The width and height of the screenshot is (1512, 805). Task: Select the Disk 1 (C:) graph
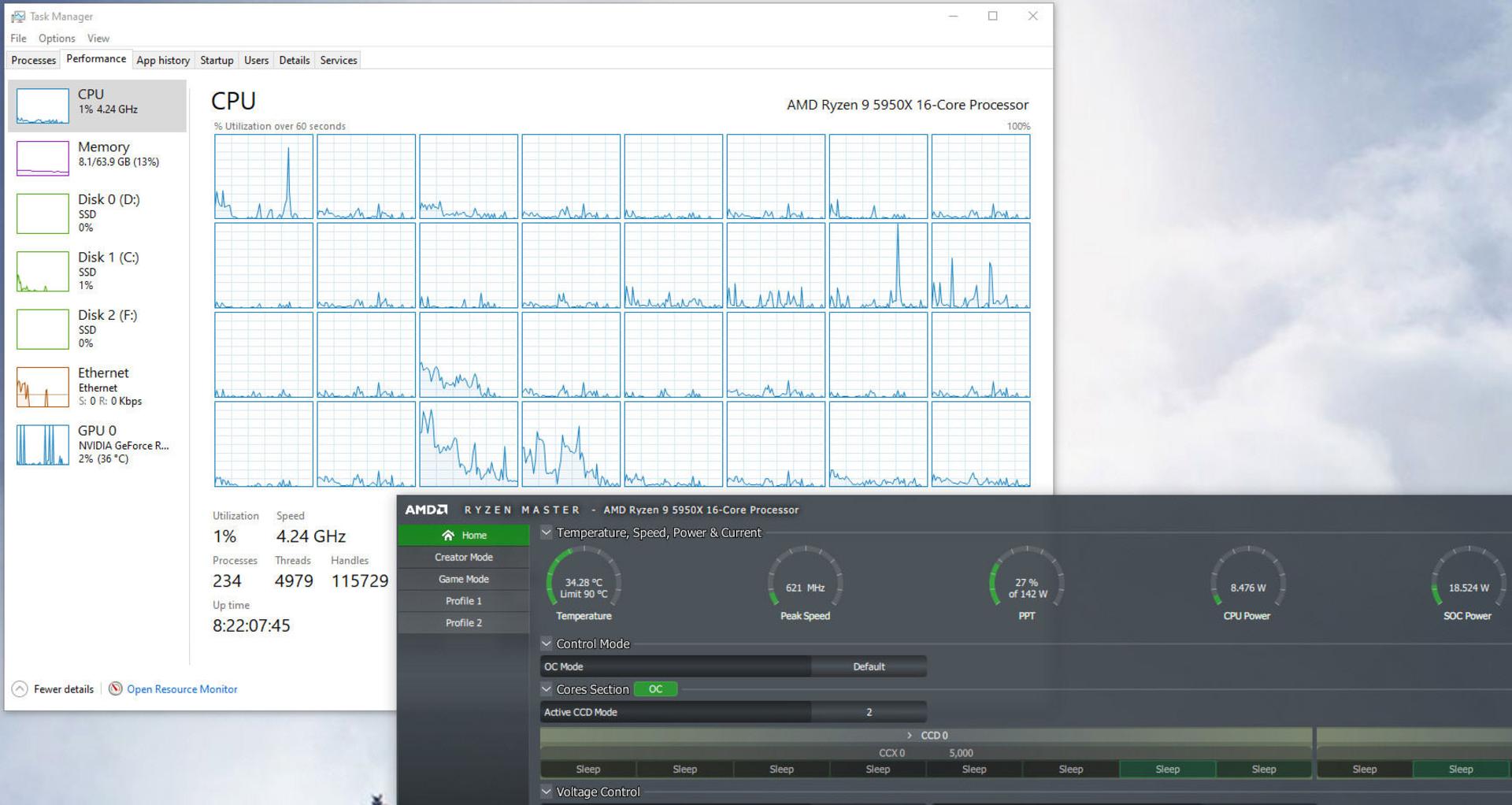43,271
